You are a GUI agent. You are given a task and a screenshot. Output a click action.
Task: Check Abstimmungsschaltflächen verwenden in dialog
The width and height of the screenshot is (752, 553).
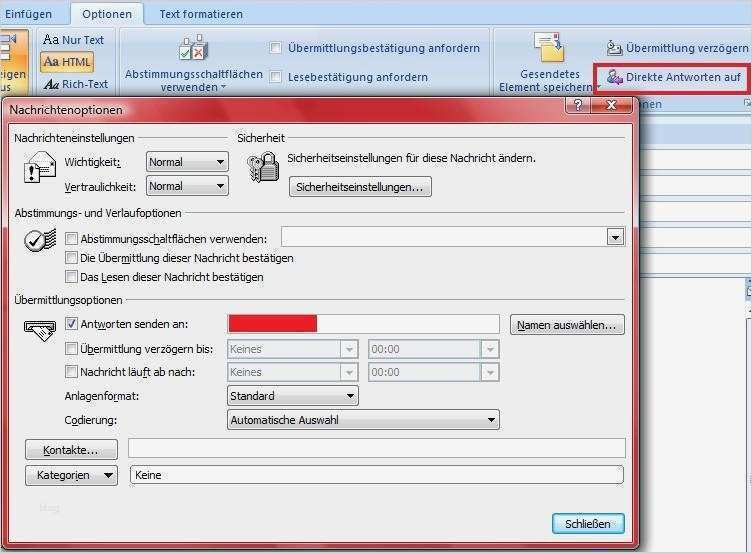click(71, 238)
